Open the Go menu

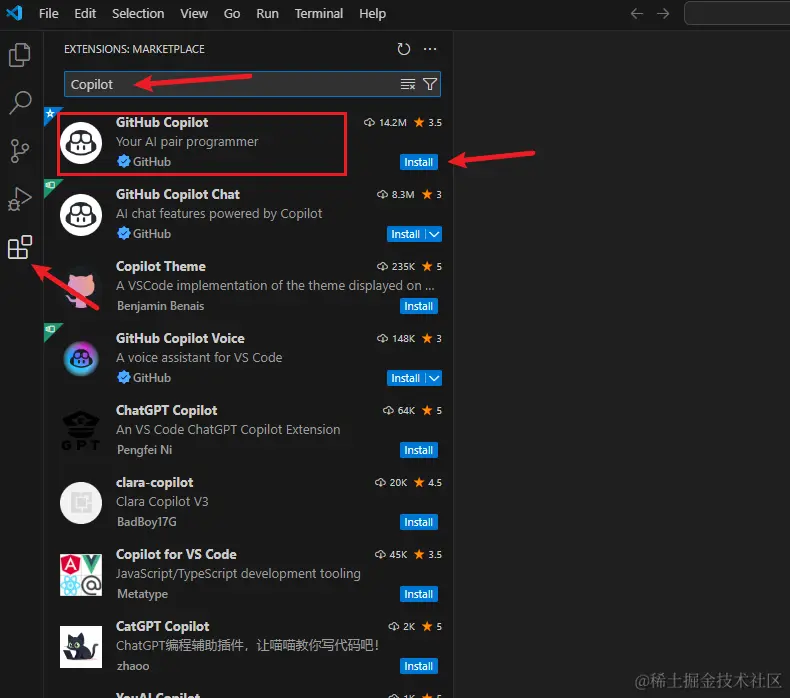[x=232, y=14]
